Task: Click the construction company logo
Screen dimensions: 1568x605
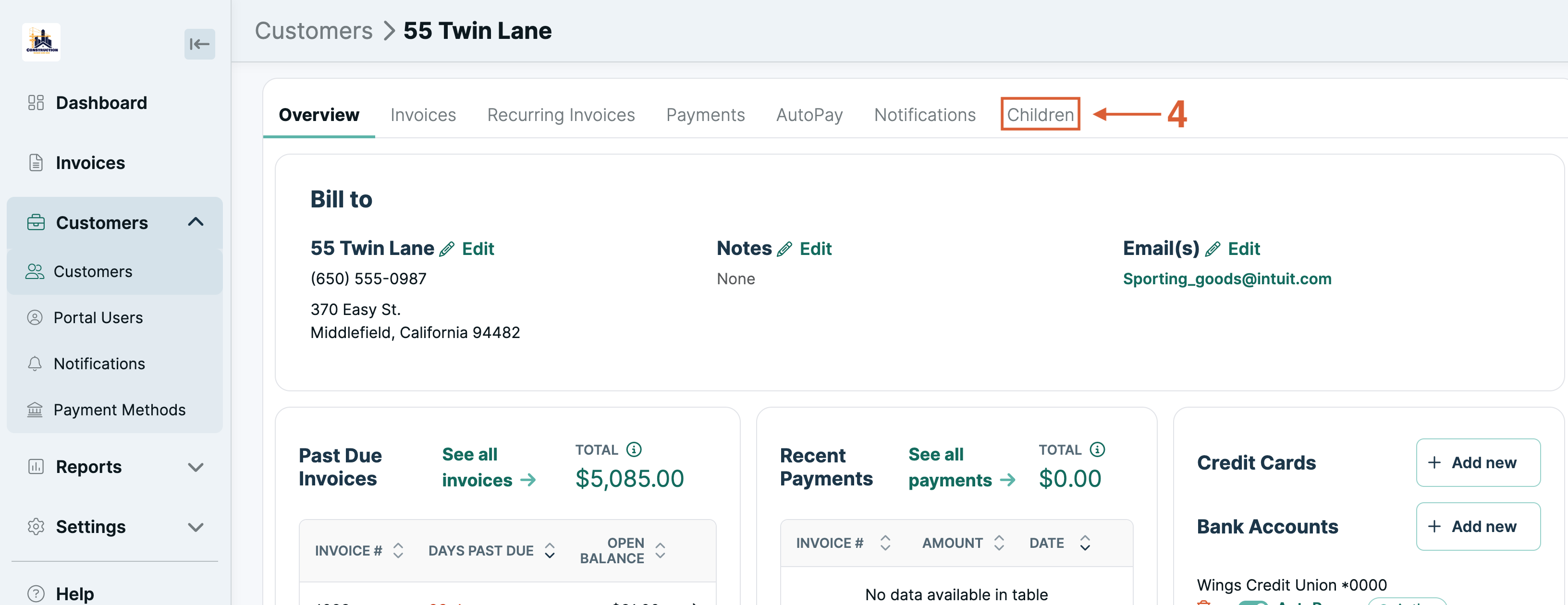Action: coord(41,42)
